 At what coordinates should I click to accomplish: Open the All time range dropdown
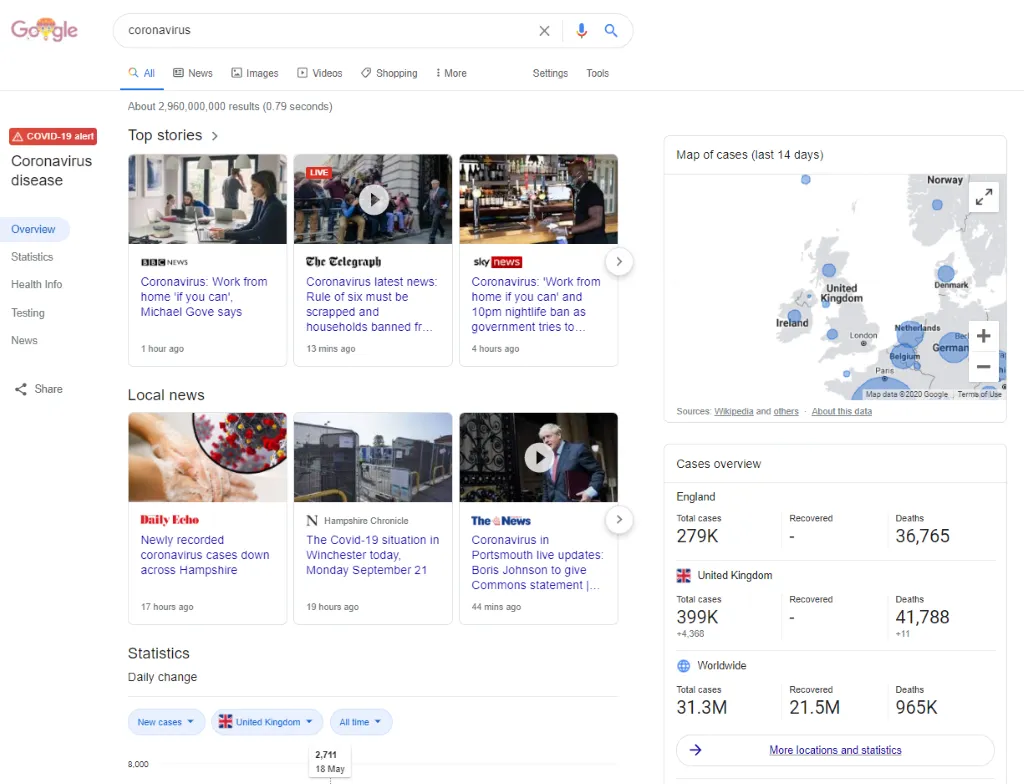[360, 722]
